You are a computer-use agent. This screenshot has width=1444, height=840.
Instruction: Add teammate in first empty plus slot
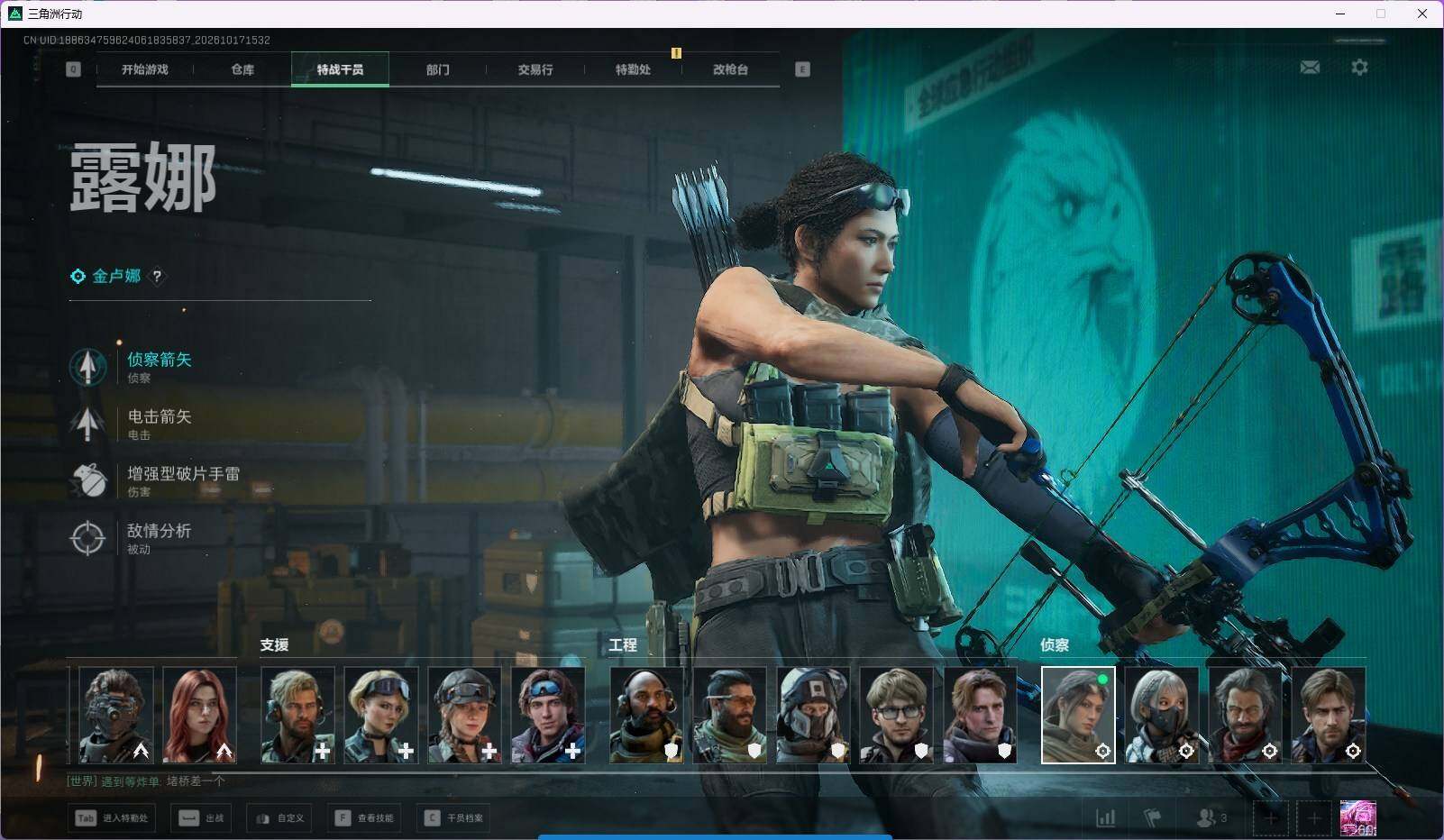(x=1271, y=818)
